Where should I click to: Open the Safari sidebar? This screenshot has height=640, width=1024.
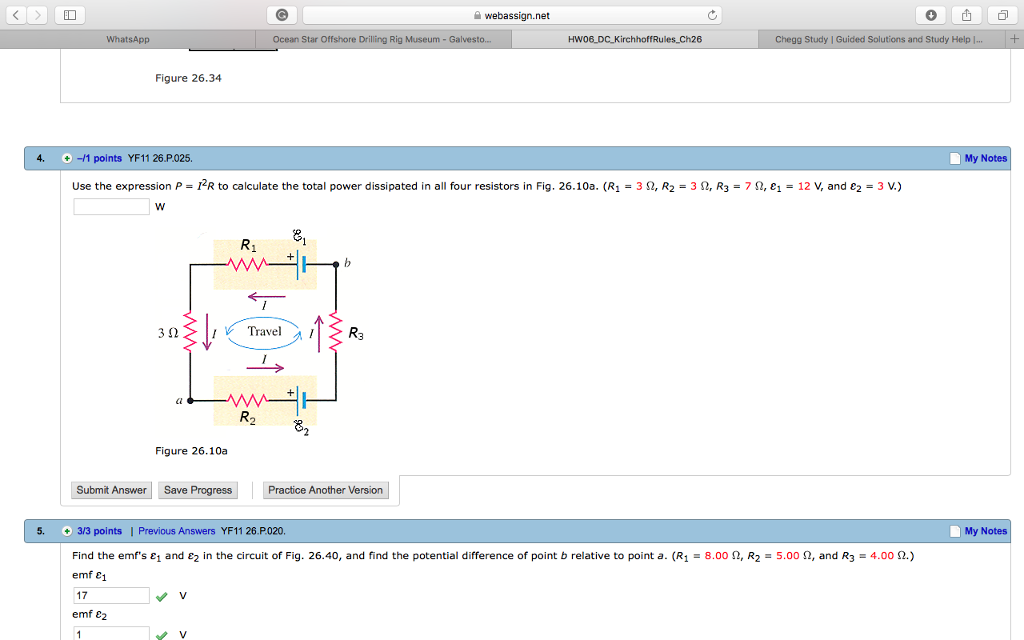68,15
